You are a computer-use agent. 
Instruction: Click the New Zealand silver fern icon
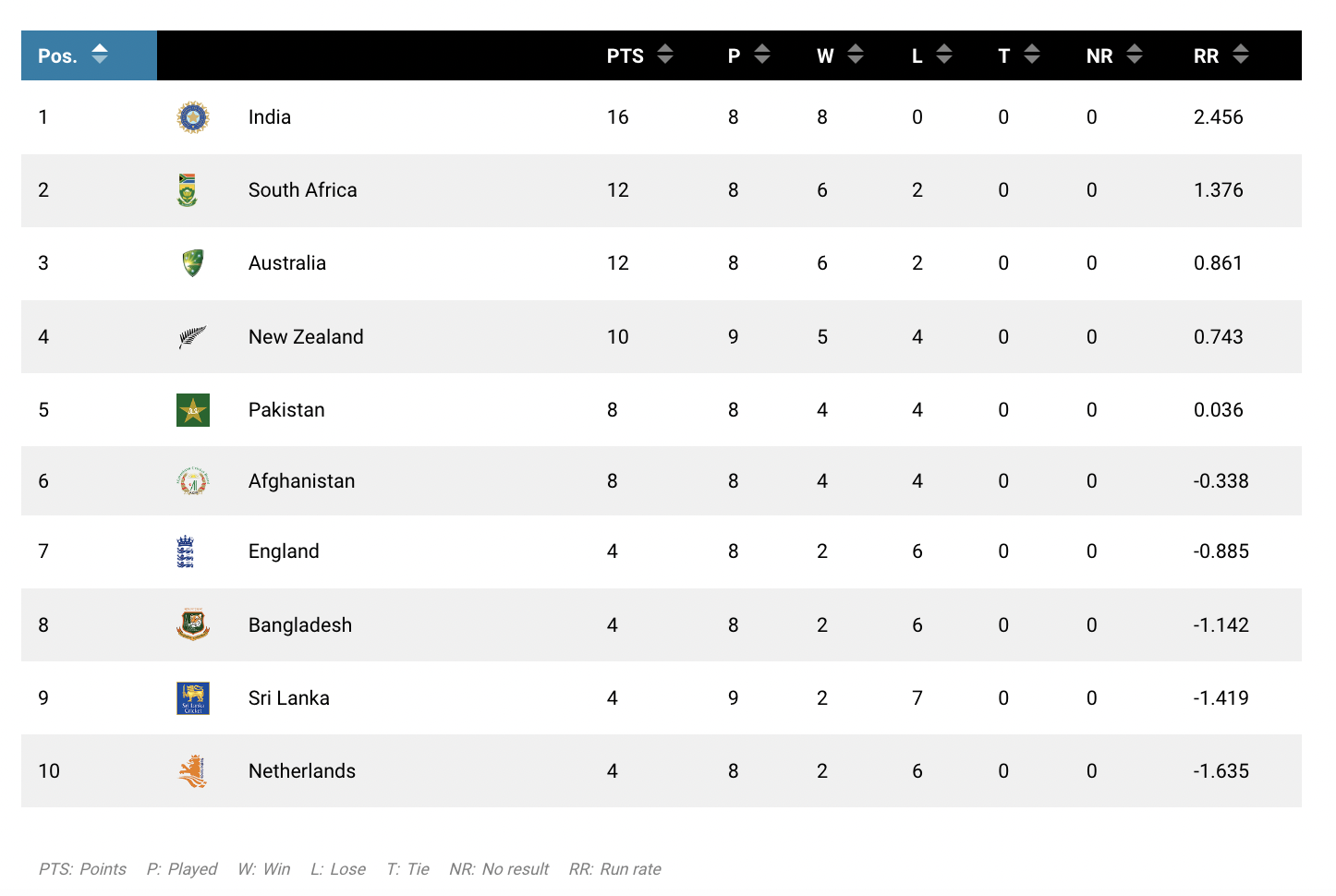point(192,336)
